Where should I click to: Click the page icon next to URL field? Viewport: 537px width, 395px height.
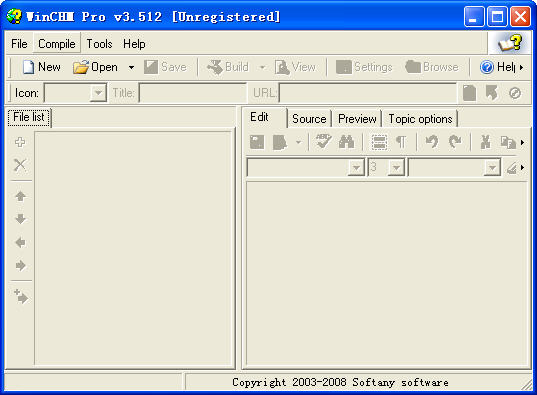(470, 93)
